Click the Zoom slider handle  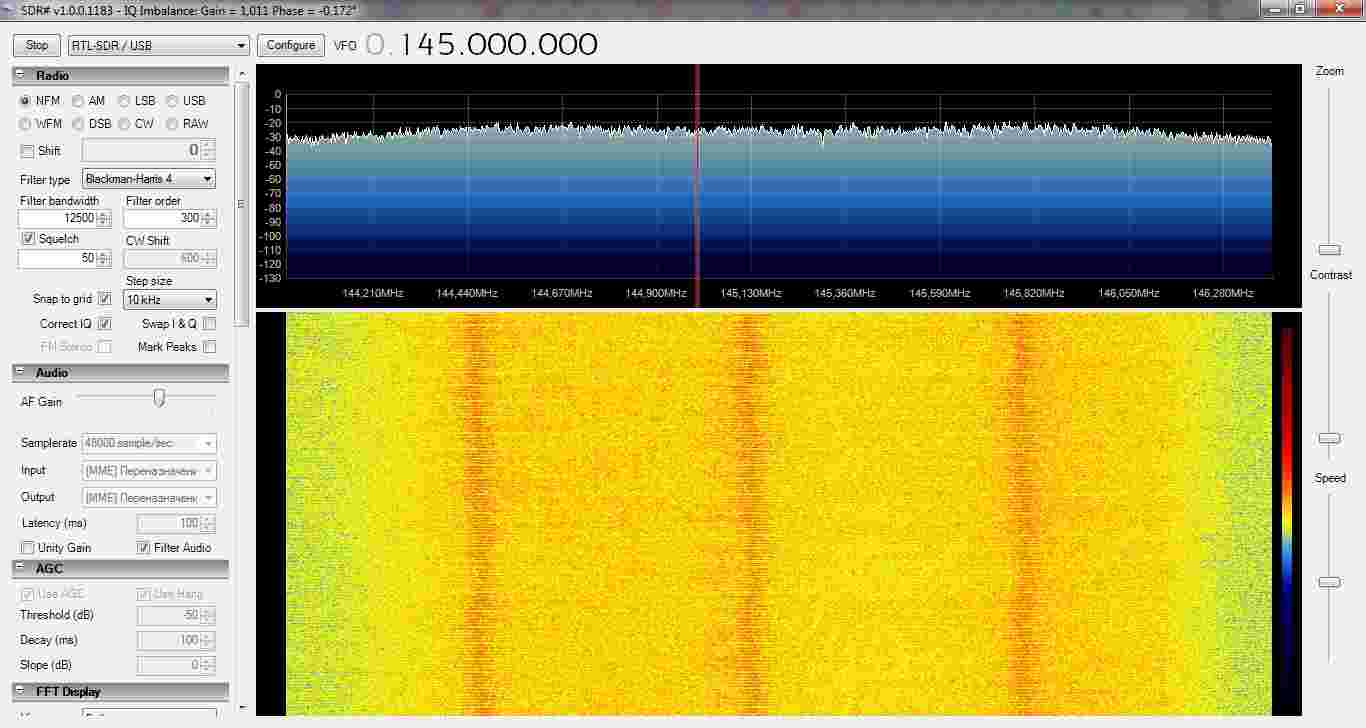(x=1329, y=250)
